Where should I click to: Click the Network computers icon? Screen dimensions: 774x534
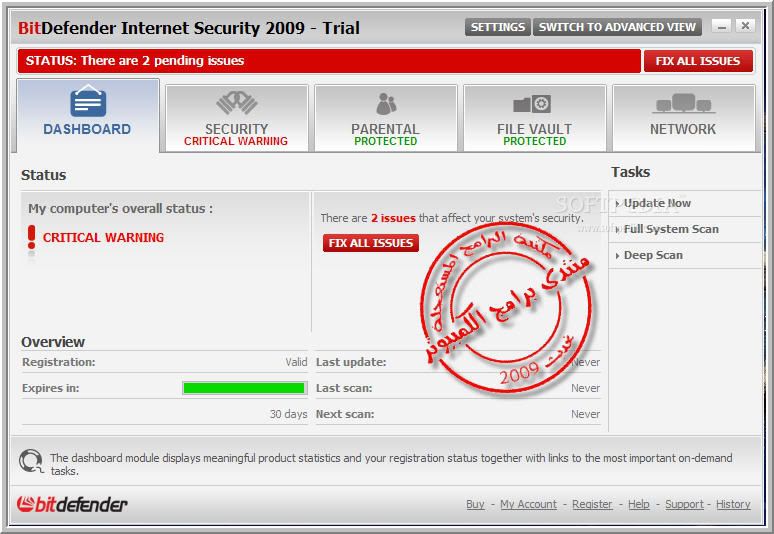point(684,104)
